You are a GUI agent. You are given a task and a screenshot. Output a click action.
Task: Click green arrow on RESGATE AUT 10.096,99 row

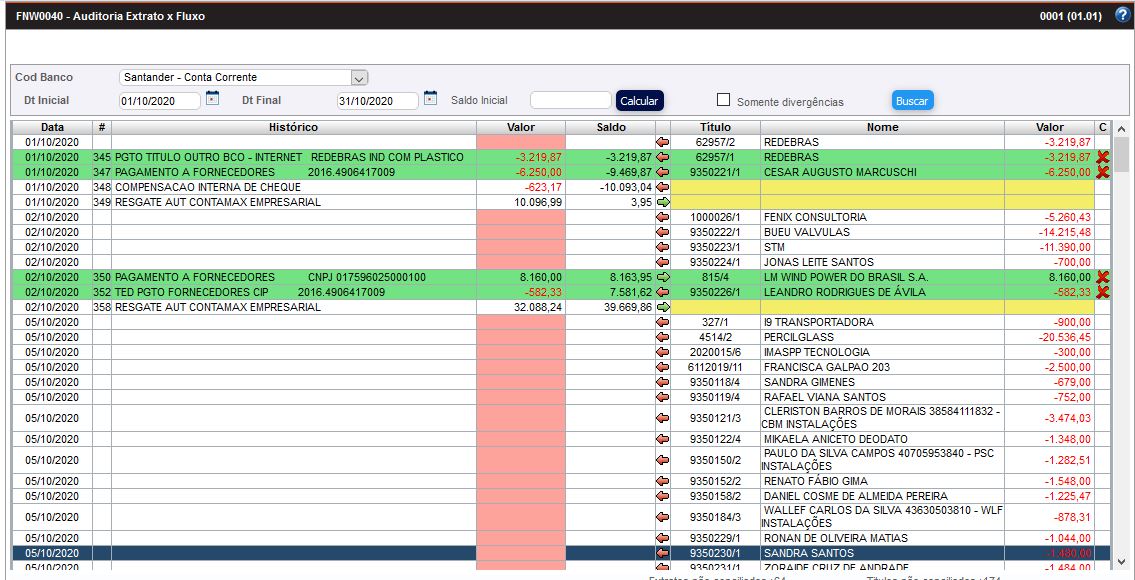(x=662, y=202)
